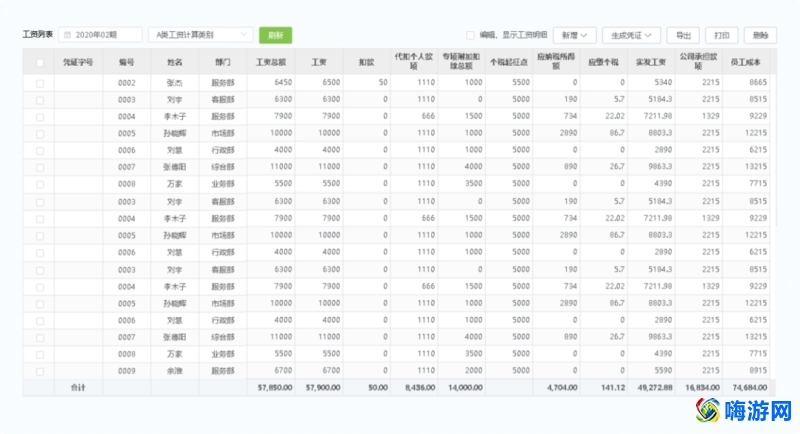The image size is (800, 434).
Task: Expand the 生成凭证 dropdown button
Action: 631,35
